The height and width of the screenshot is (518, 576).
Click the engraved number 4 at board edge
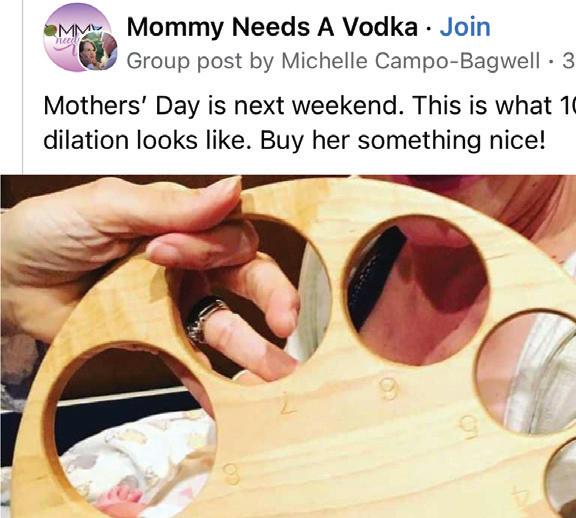coord(522,498)
